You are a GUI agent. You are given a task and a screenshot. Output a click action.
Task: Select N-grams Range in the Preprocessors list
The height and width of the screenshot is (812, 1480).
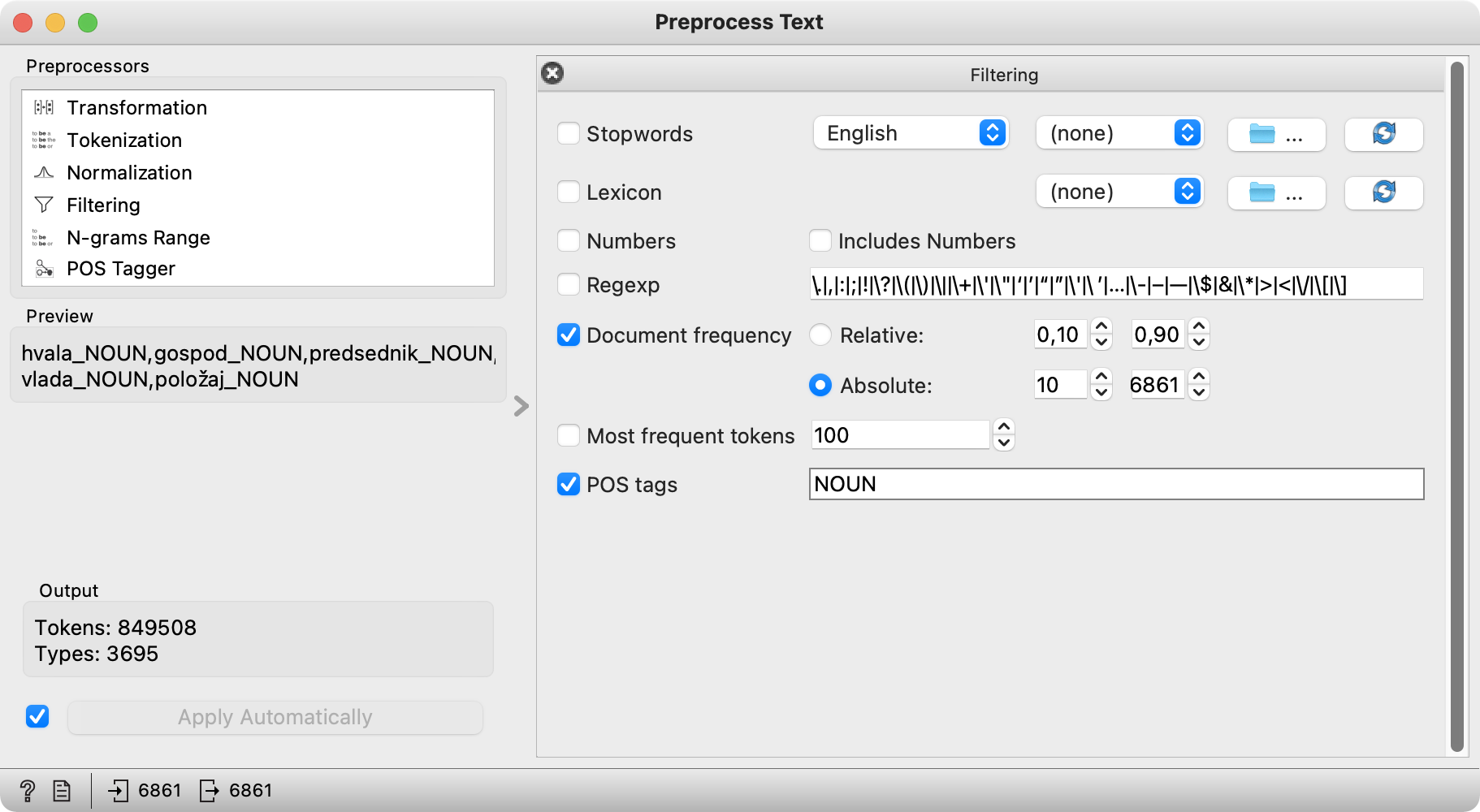point(138,237)
